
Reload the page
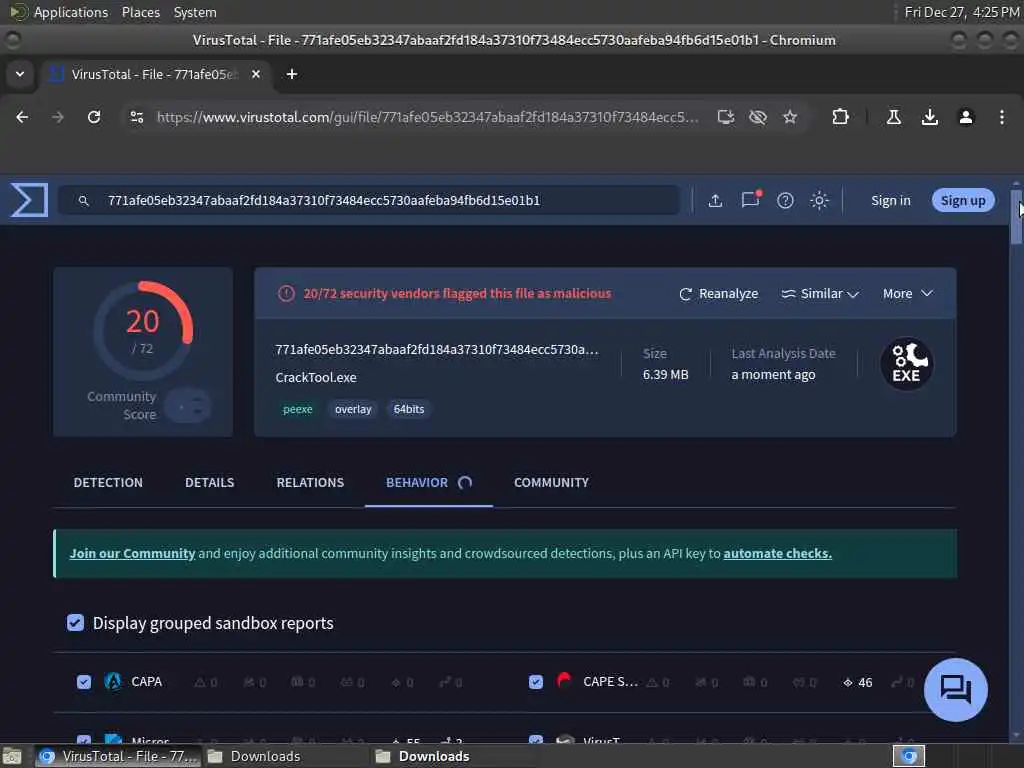pos(94,117)
